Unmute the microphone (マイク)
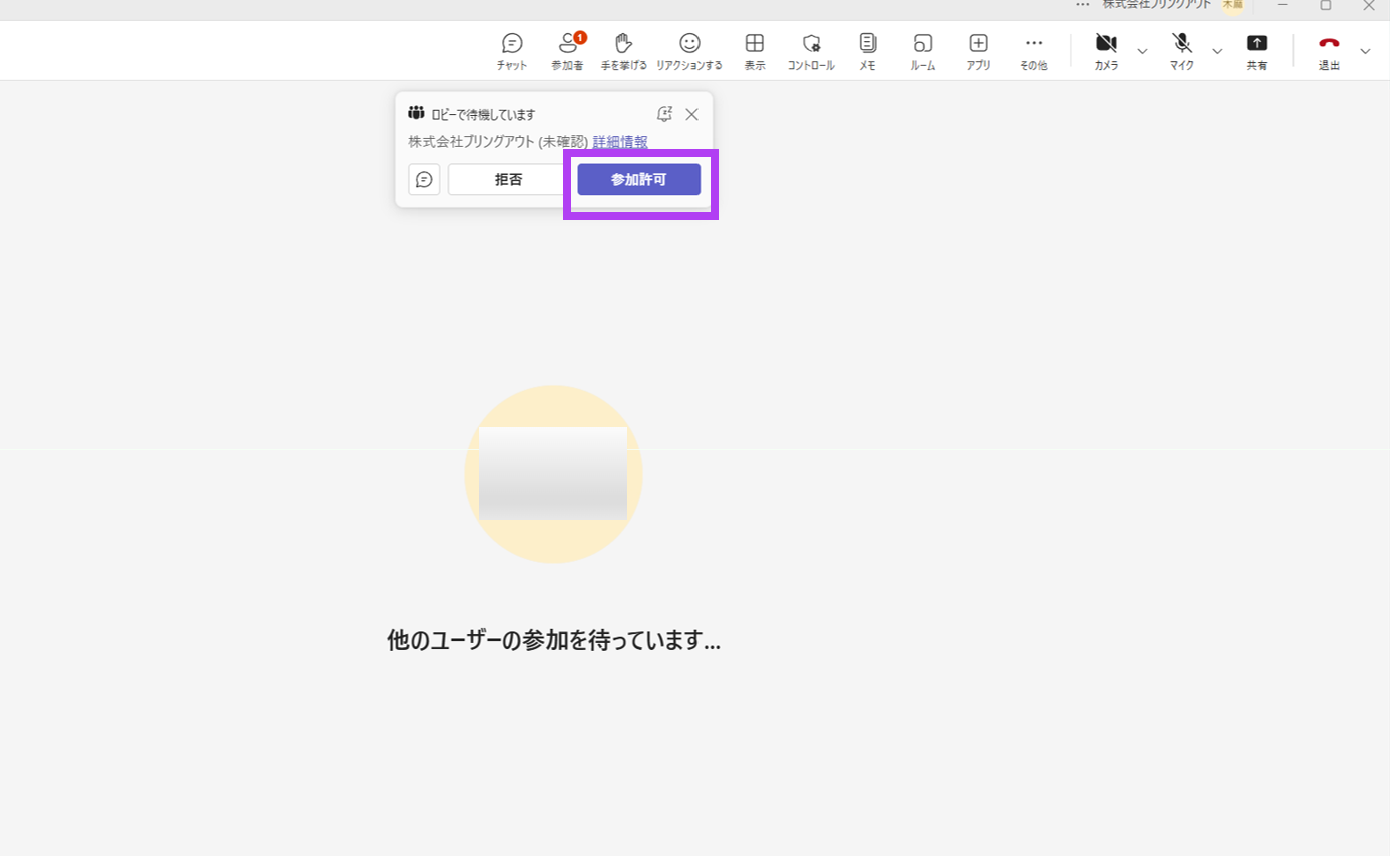The width and height of the screenshot is (1390, 856). click(1182, 52)
